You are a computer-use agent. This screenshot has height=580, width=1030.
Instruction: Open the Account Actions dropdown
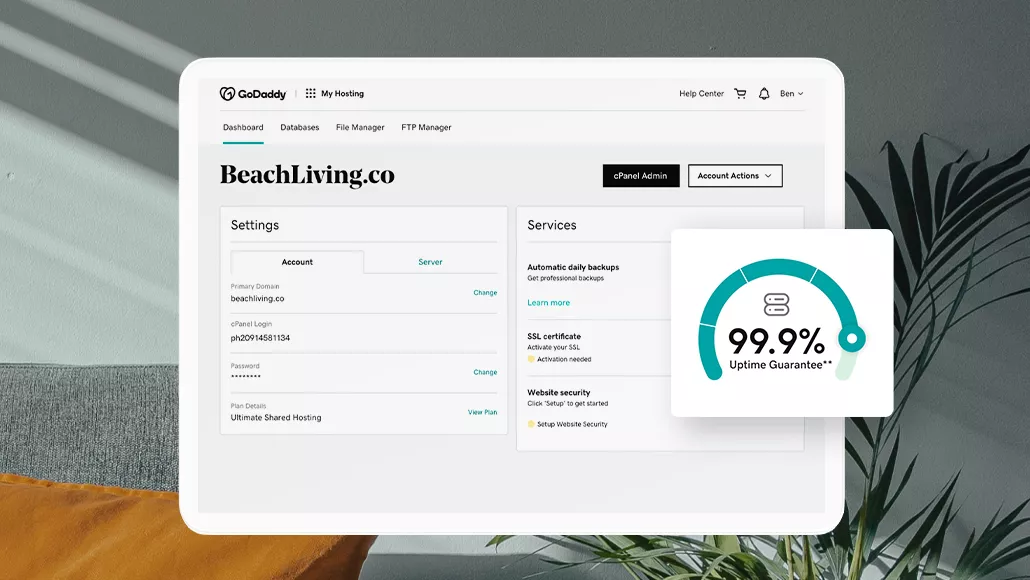tap(735, 175)
